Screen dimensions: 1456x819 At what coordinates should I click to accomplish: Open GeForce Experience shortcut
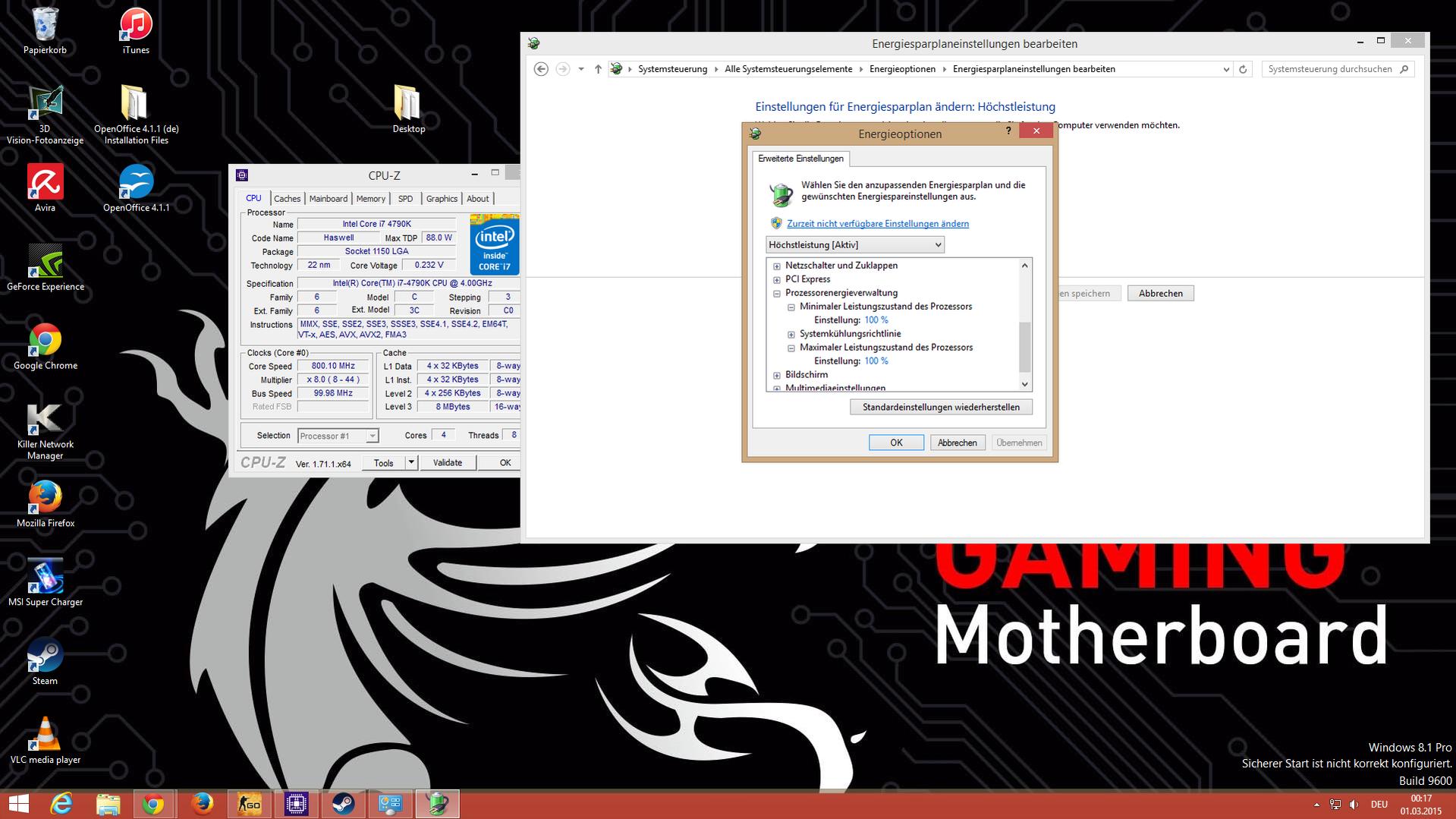click(x=45, y=266)
